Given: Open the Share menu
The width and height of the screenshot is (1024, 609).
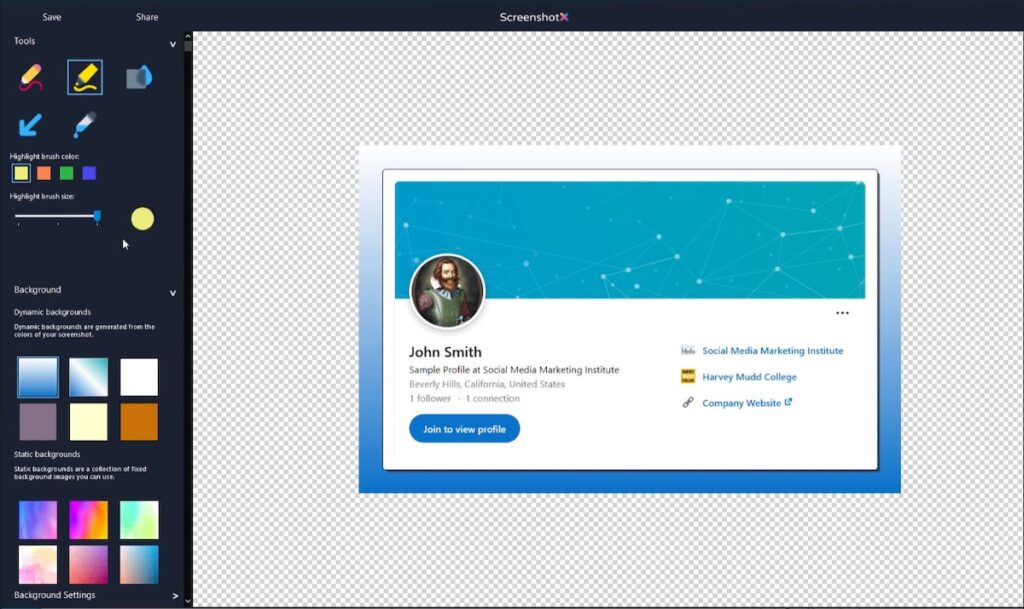Looking at the screenshot, I should point(146,16).
